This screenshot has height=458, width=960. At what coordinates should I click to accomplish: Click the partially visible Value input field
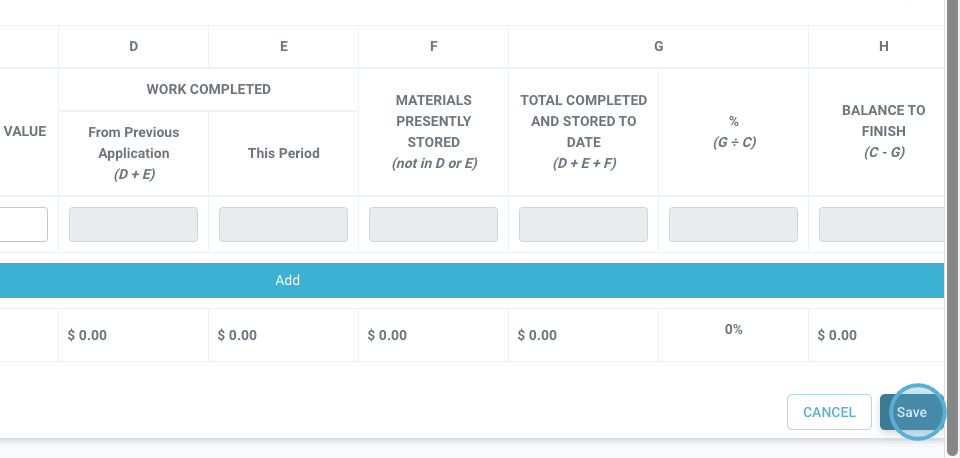click(23, 225)
